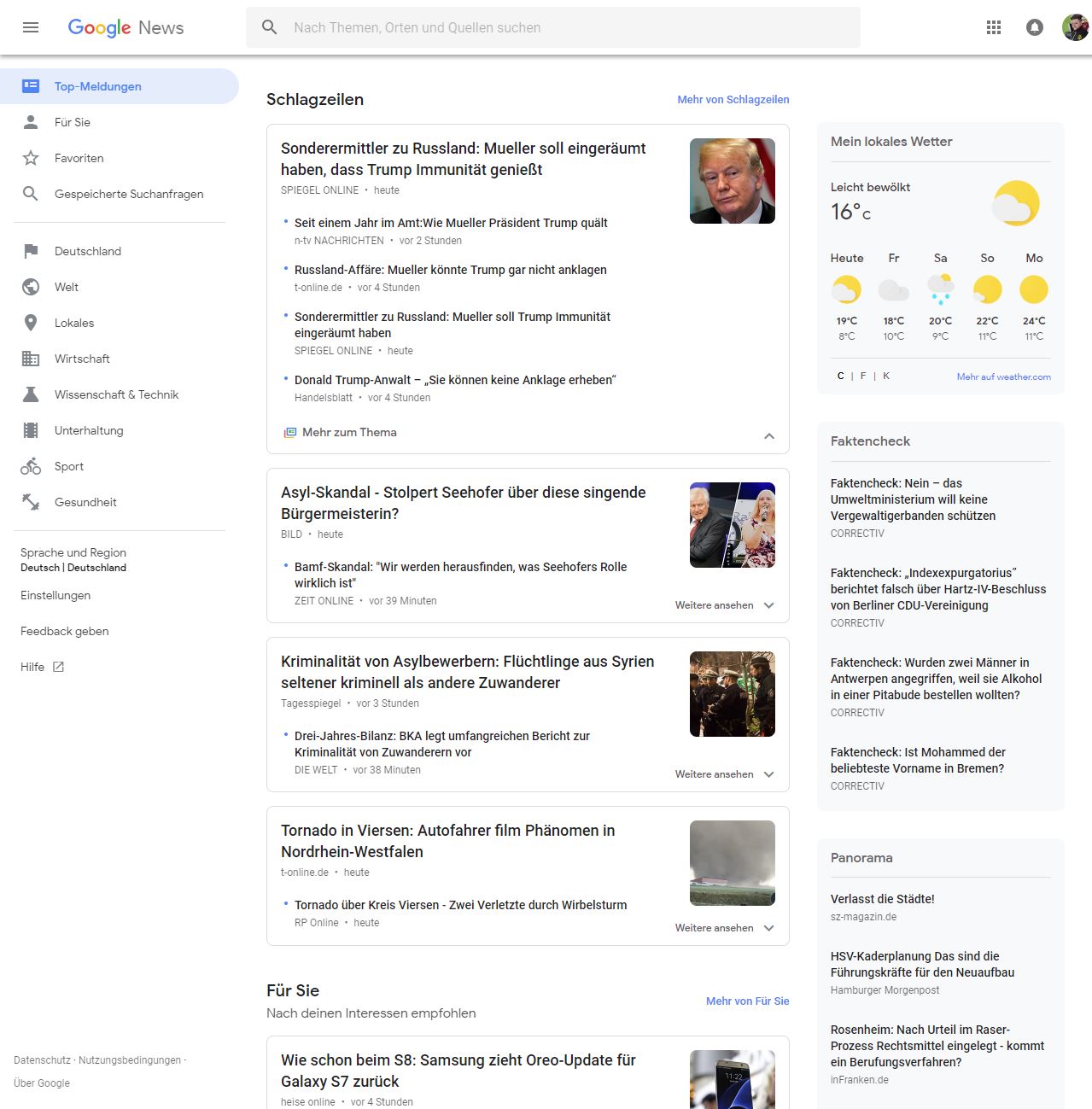This screenshot has height=1109, width=1092.
Task: Switch temperature unit to Celsius
Action: [841, 376]
